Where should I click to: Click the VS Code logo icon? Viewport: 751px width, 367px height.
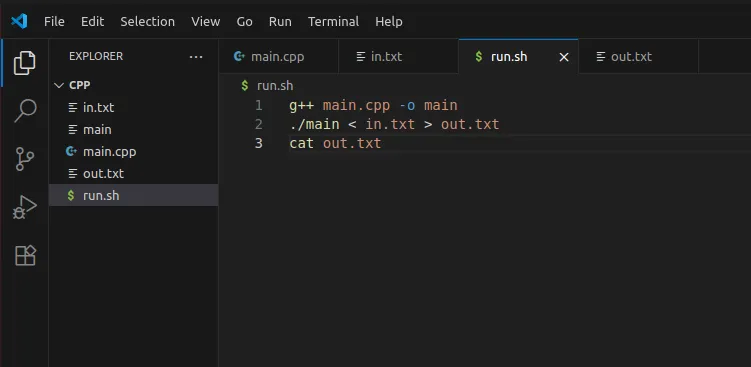19,22
